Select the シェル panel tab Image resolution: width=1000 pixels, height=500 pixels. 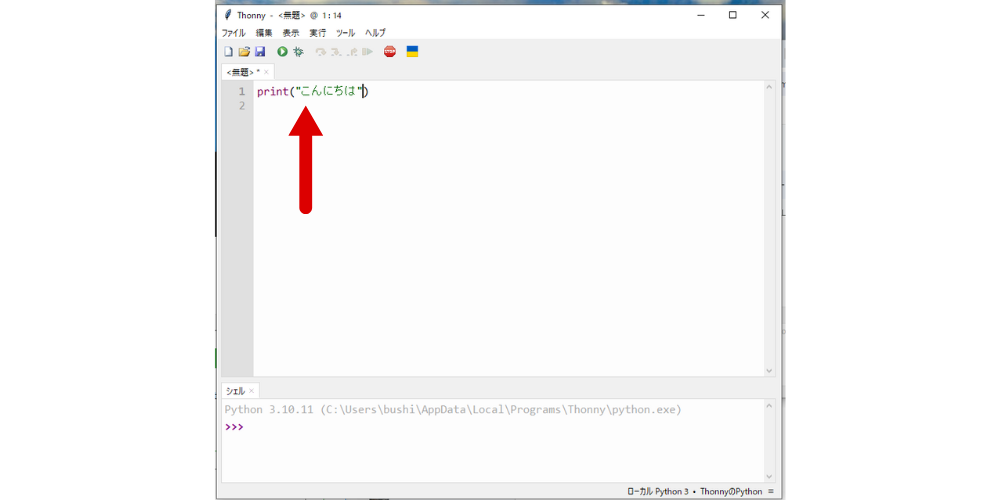pos(235,390)
